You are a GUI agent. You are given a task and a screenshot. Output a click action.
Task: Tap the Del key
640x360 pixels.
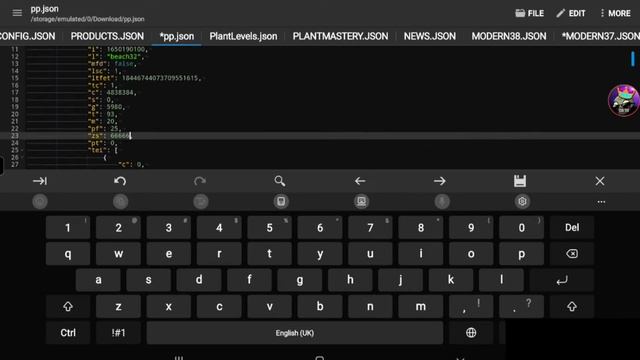tap(572, 227)
